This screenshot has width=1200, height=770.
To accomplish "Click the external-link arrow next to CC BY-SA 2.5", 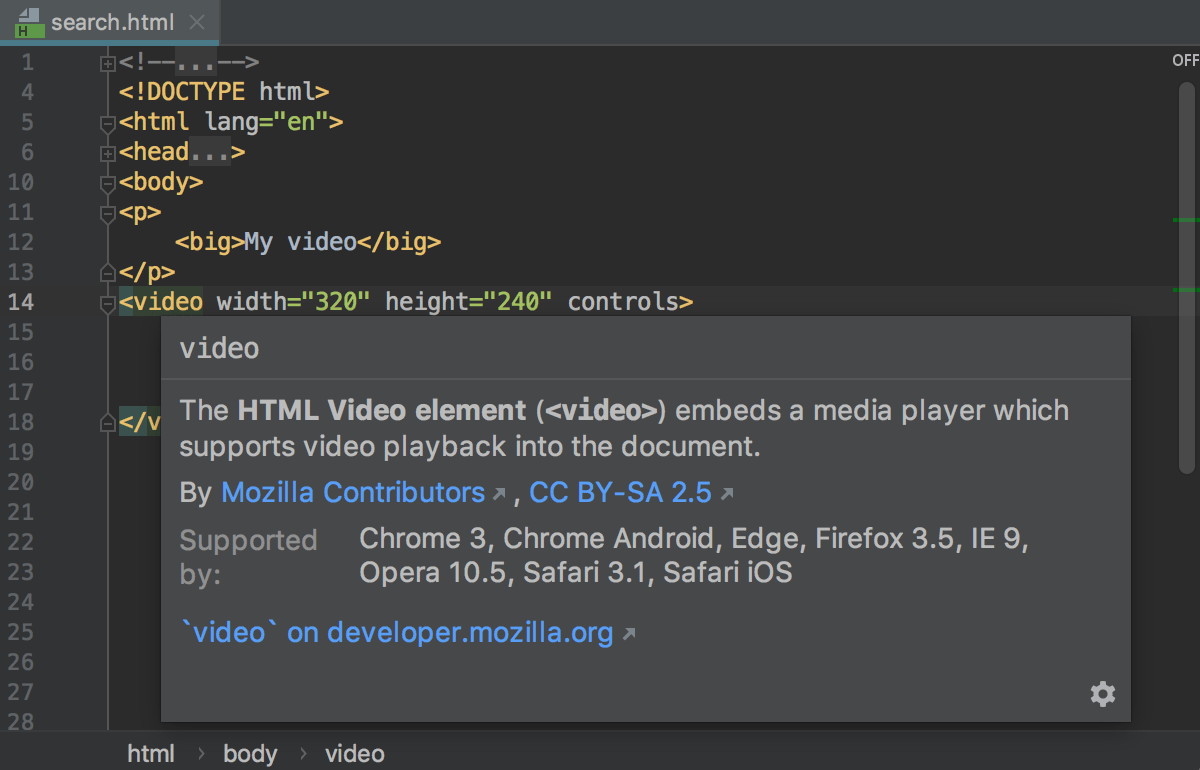I will pyautogui.click(x=727, y=492).
